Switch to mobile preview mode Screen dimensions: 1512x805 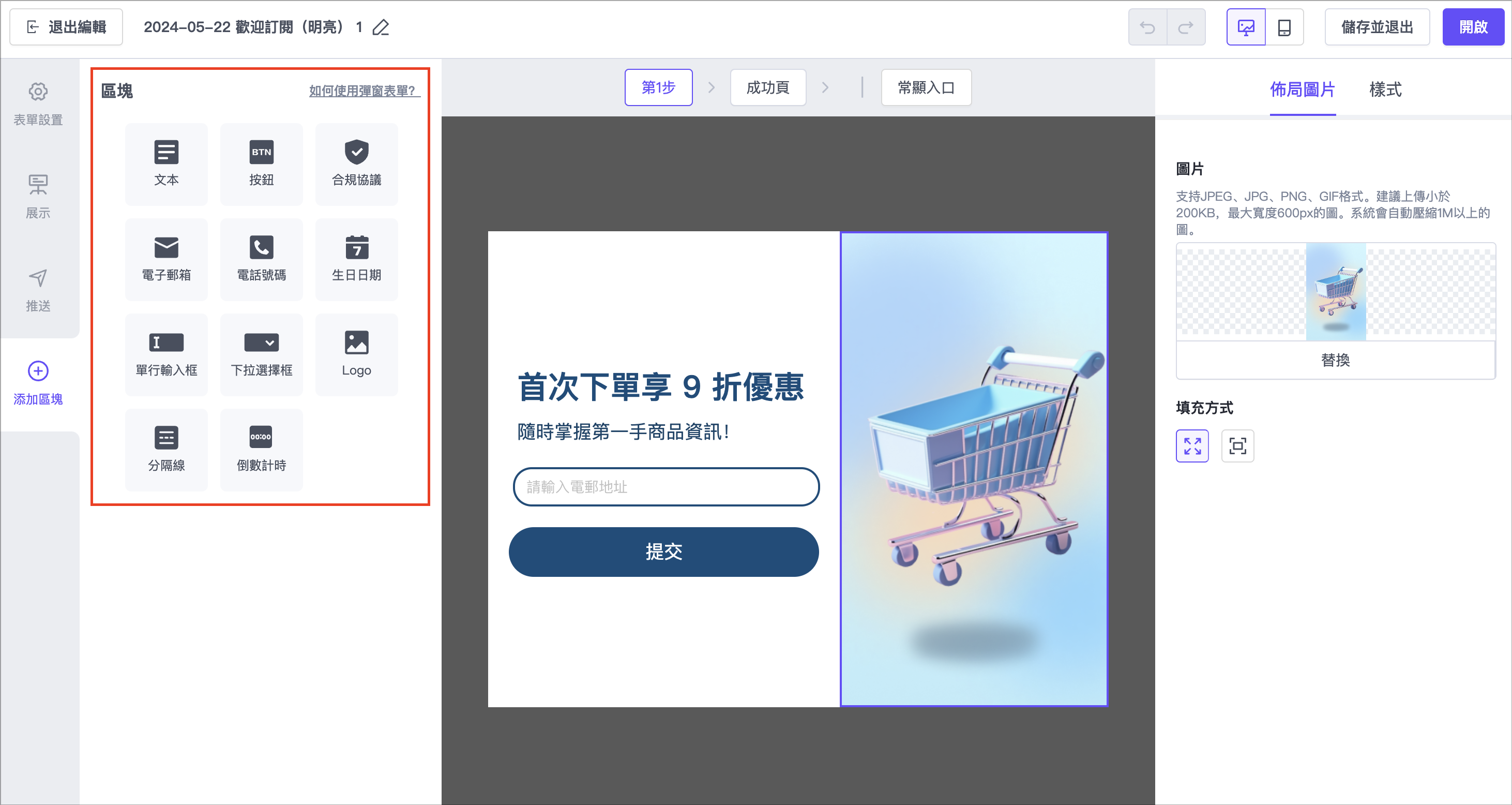point(1283,27)
